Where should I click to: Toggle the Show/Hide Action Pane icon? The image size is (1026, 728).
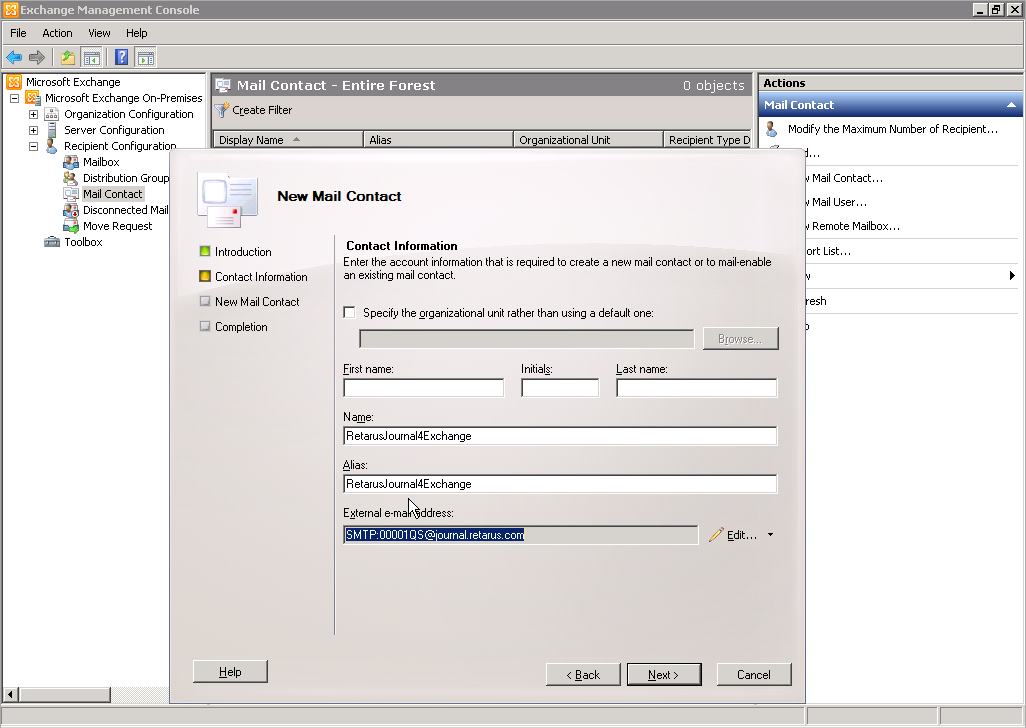[x=146, y=57]
